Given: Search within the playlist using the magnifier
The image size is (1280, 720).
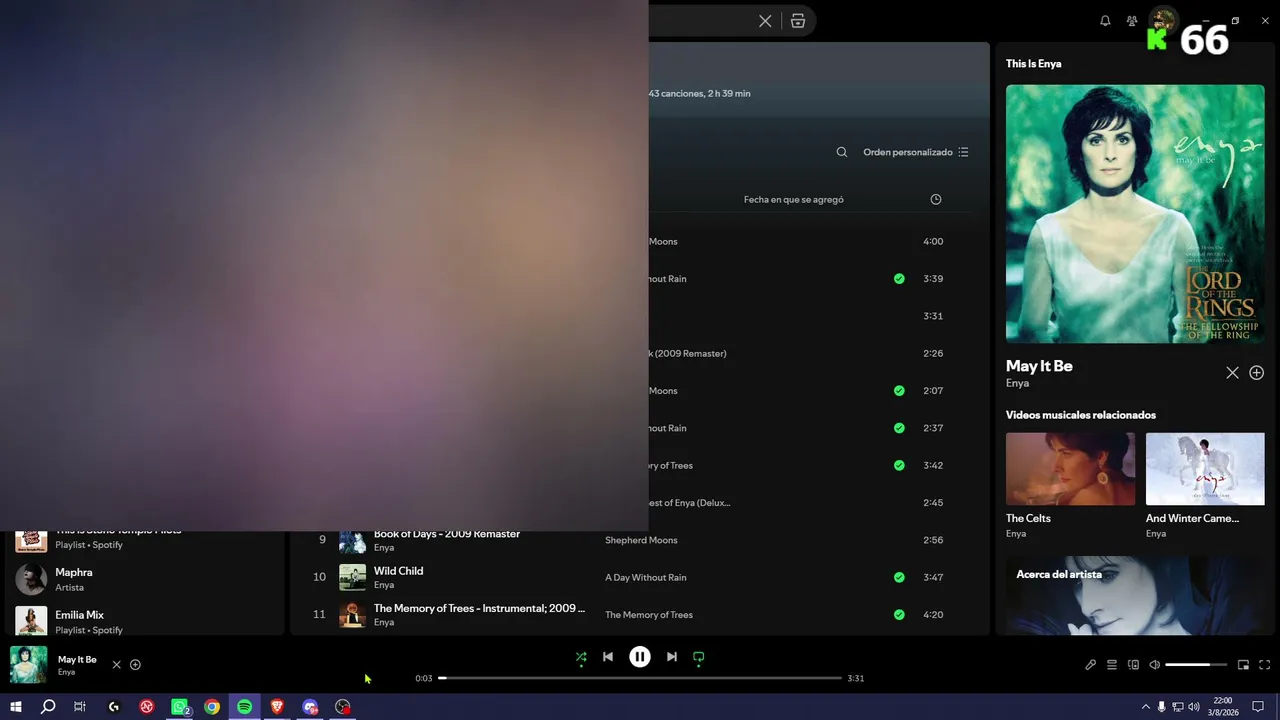Looking at the screenshot, I should 842,152.
